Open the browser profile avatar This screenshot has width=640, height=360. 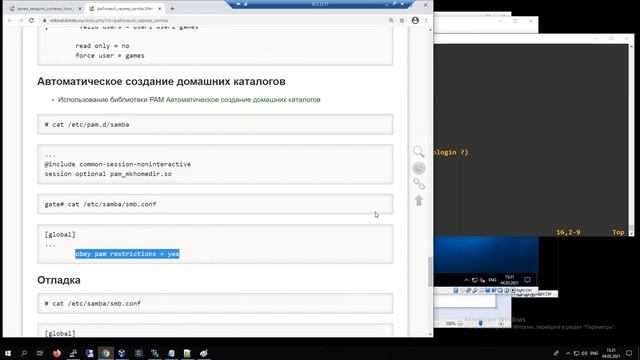tap(415, 20)
